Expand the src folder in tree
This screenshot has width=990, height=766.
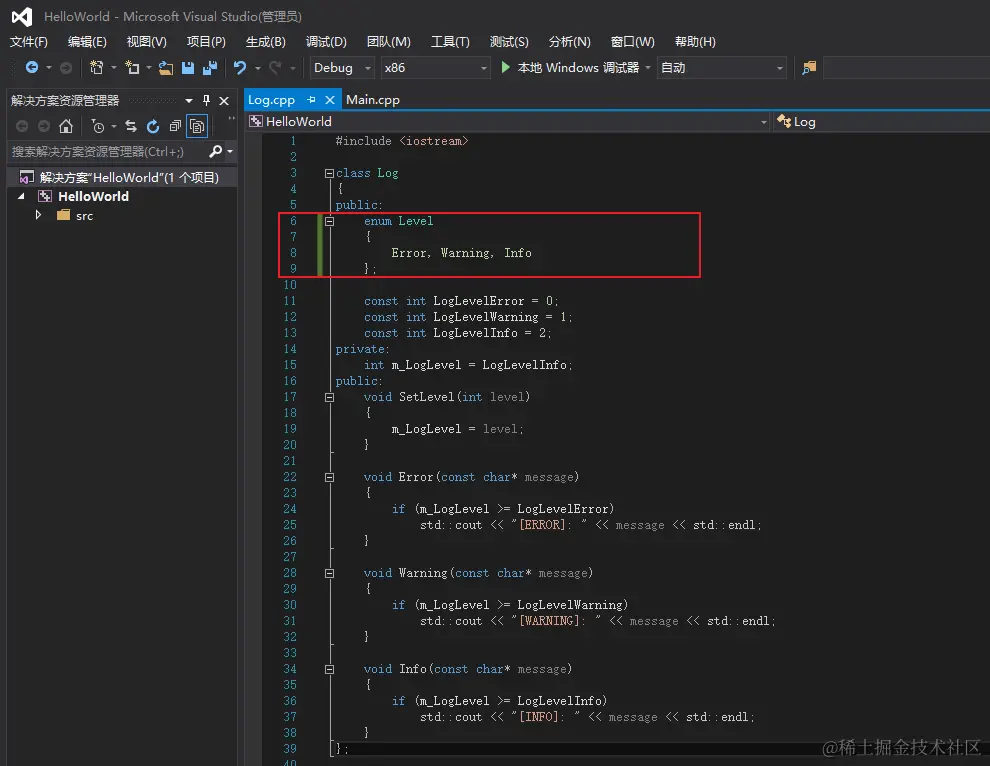click(x=39, y=215)
